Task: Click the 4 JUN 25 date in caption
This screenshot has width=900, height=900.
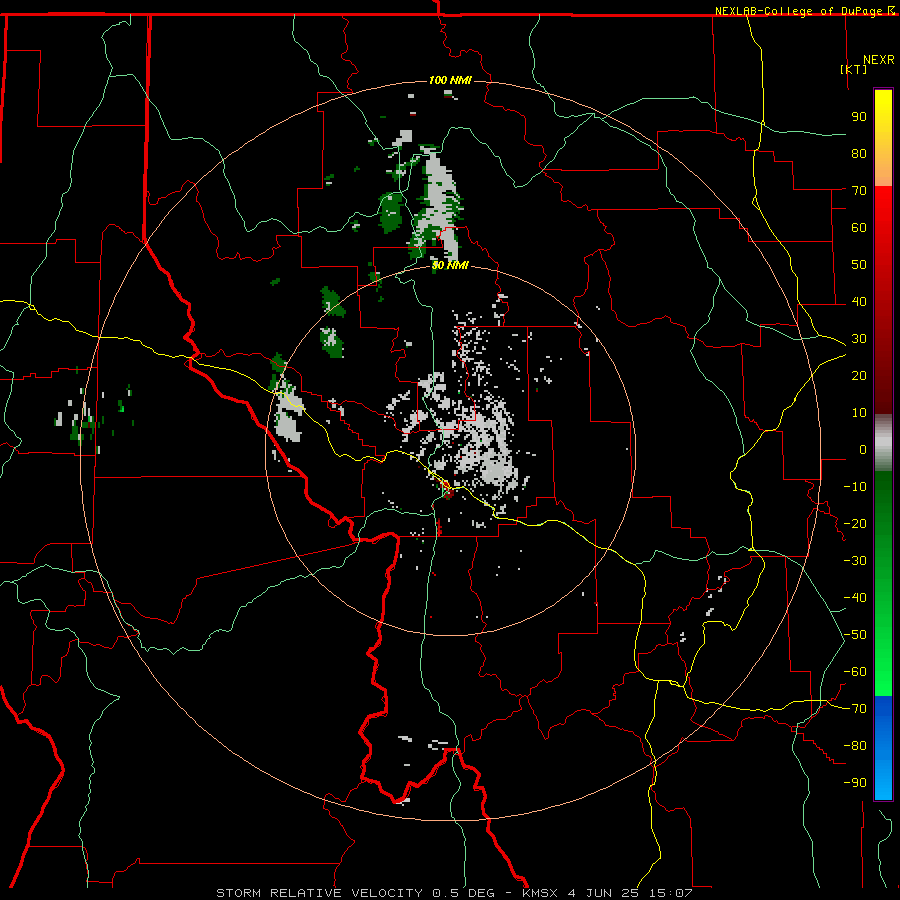Action: point(603,893)
